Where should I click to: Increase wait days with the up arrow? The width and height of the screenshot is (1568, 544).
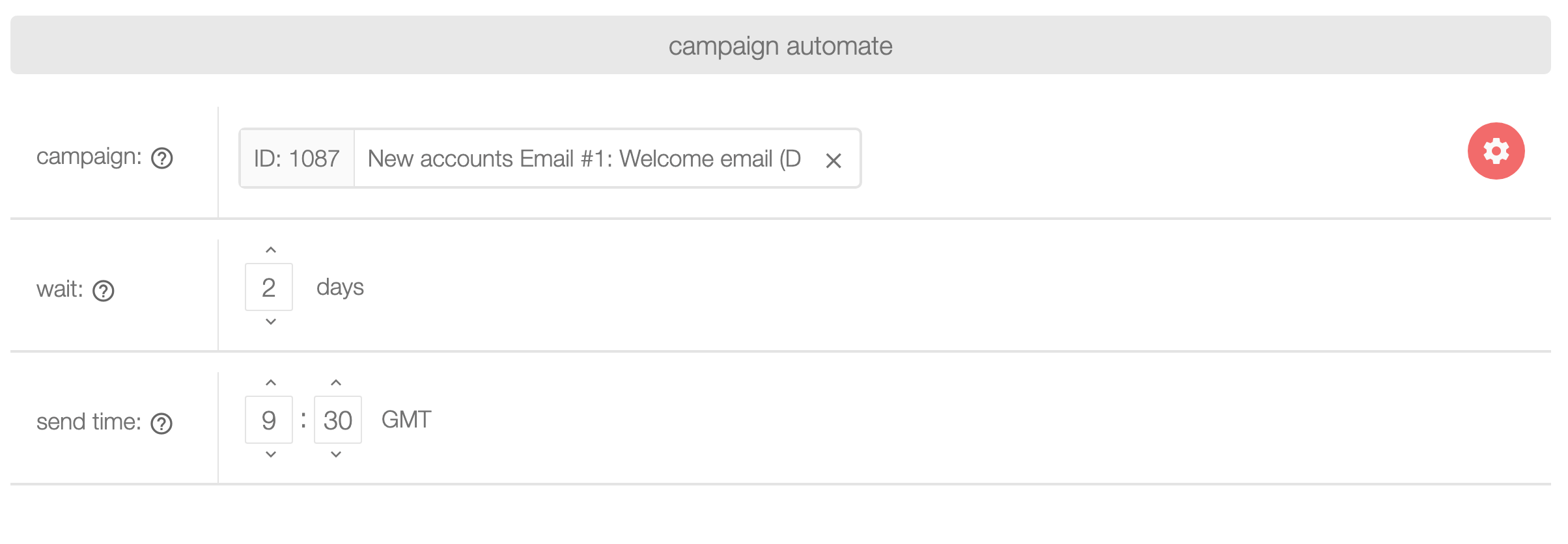(271, 250)
